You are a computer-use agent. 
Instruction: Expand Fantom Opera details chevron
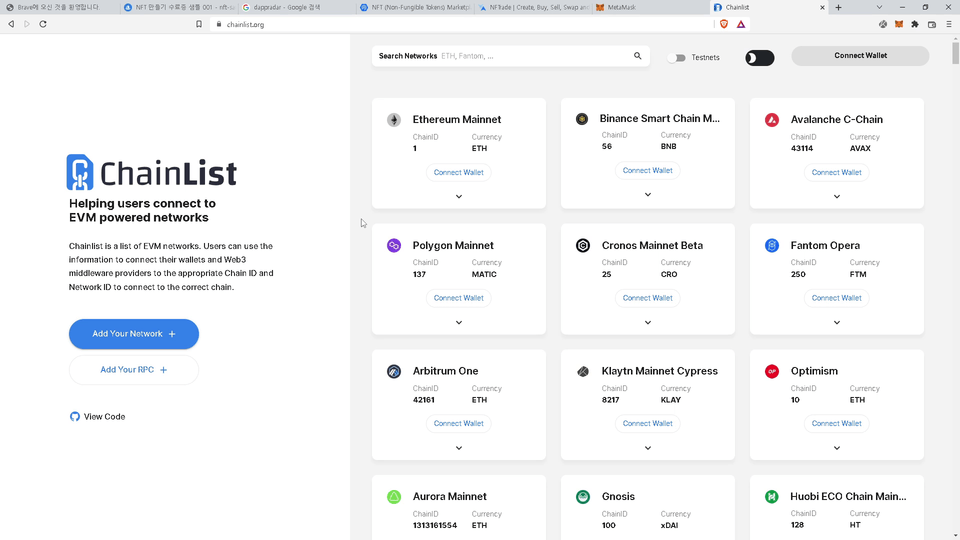click(x=837, y=322)
